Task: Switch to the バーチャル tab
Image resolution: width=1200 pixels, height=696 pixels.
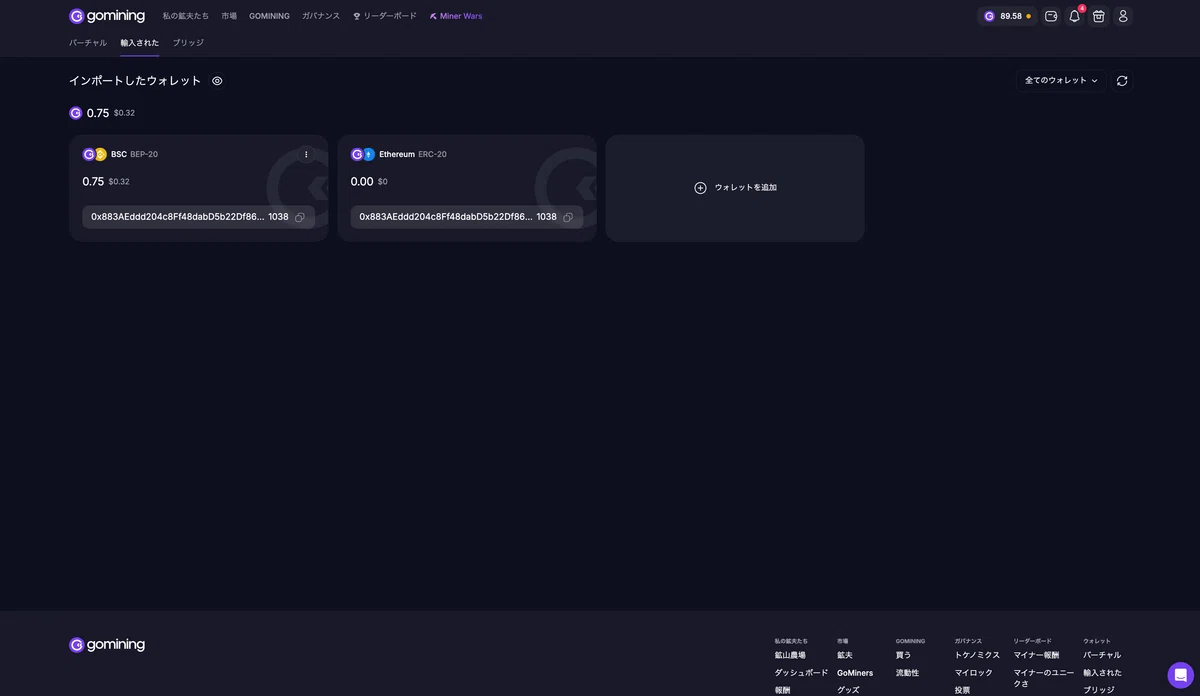Action: click(88, 43)
